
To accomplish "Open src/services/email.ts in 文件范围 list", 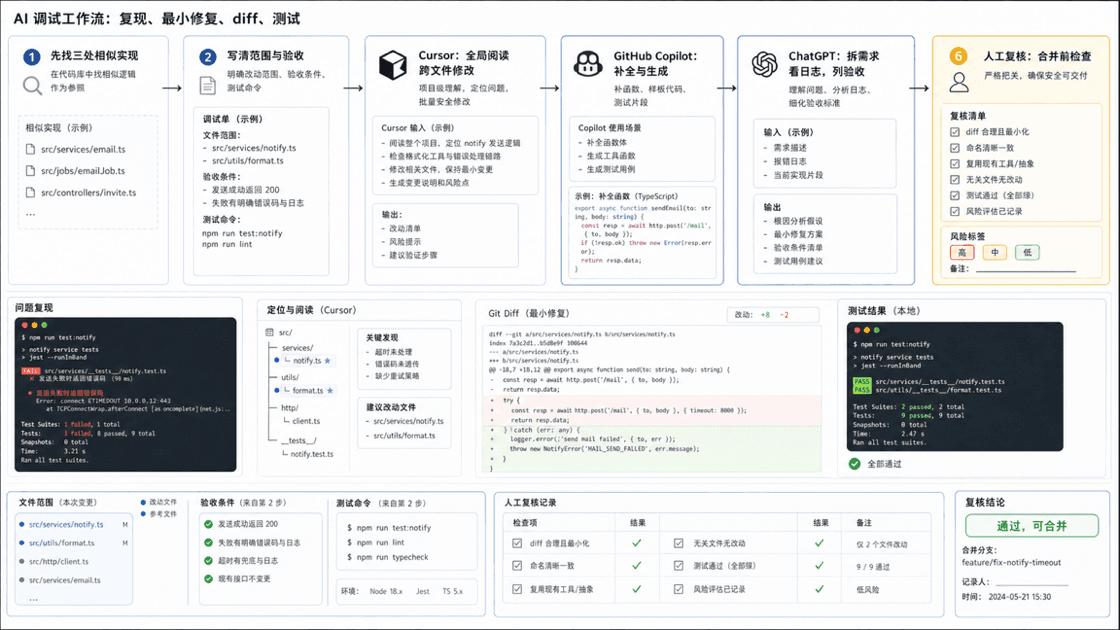I will click(64, 580).
